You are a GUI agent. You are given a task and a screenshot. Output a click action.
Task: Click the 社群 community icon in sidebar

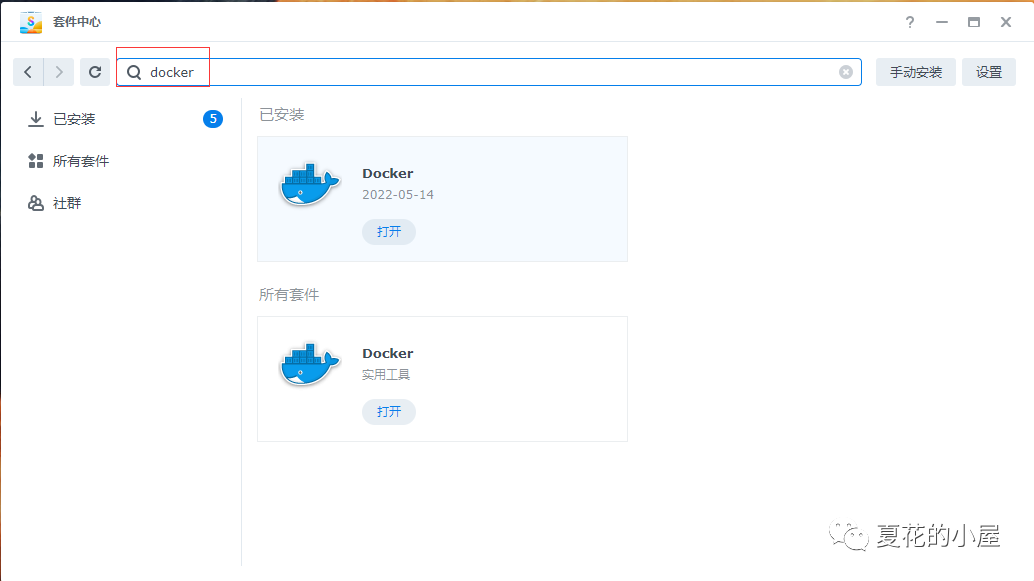point(36,203)
